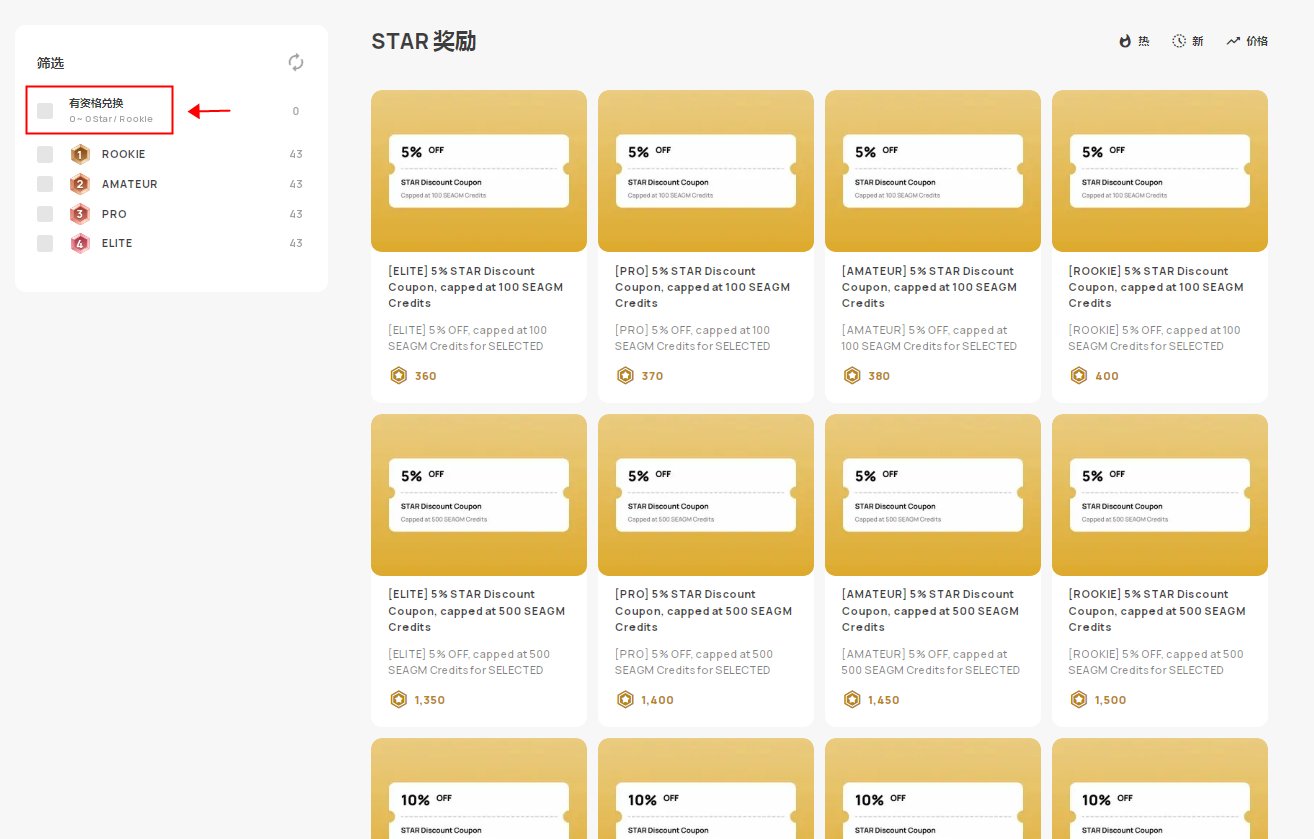The height and width of the screenshot is (839, 1314).
Task: Click the 360 star price
Action: click(x=426, y=376)
